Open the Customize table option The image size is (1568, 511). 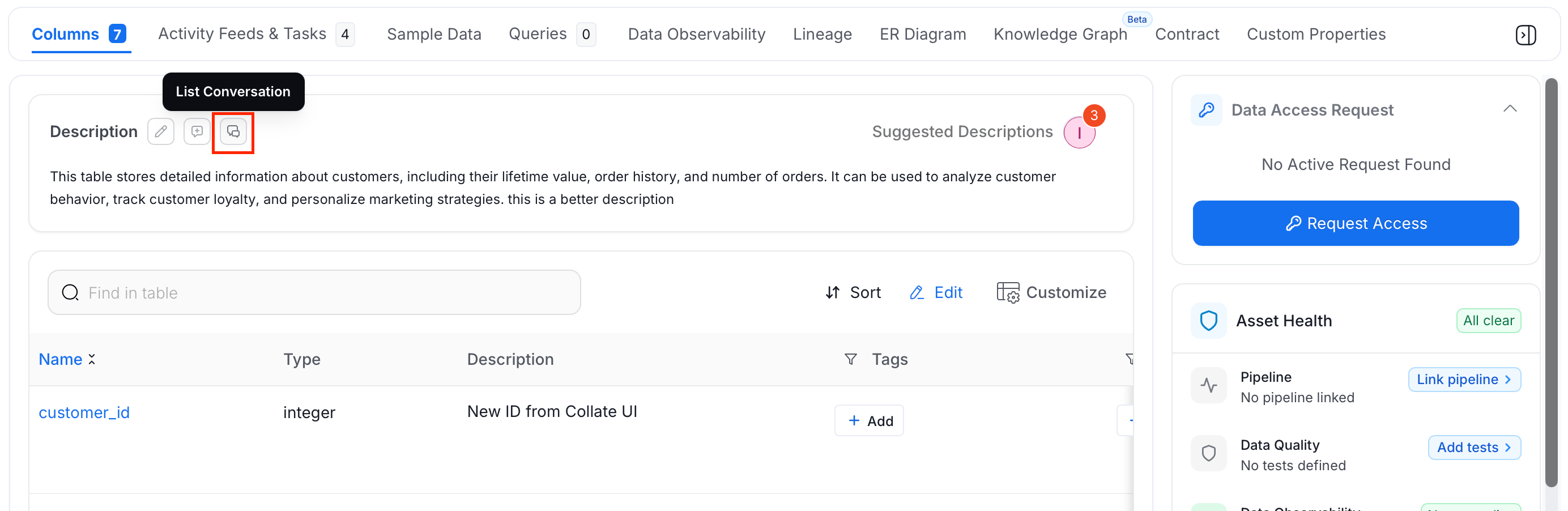click(1051, 293)
